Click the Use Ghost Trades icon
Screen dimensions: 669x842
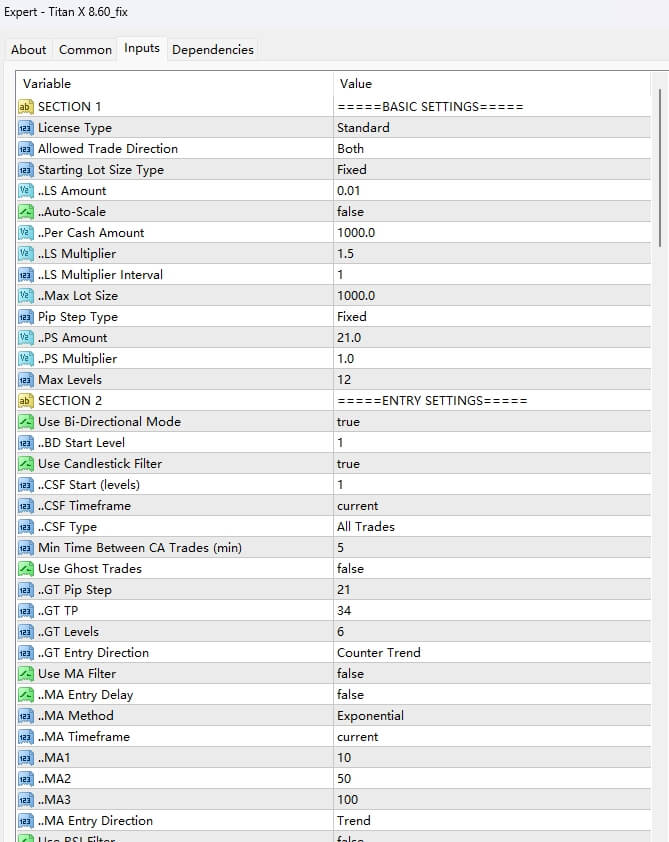(25, 569)
